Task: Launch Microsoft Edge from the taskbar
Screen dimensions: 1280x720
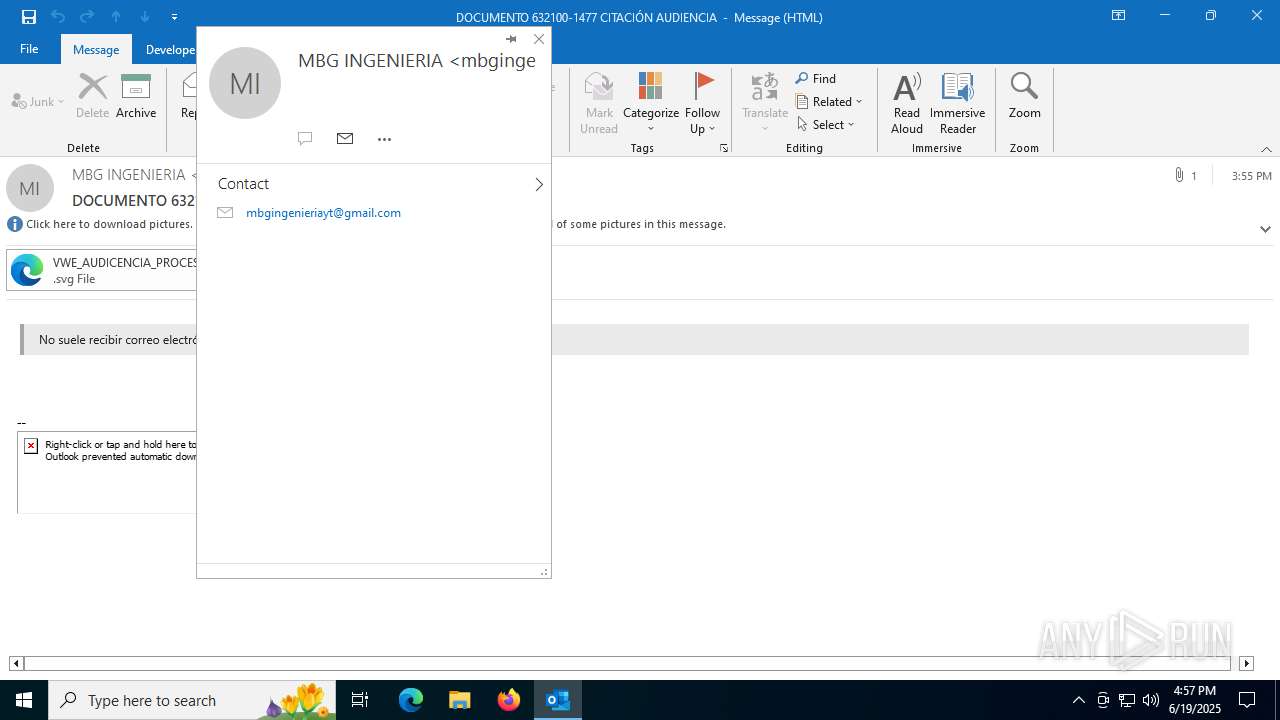Action: click(411, 700)
